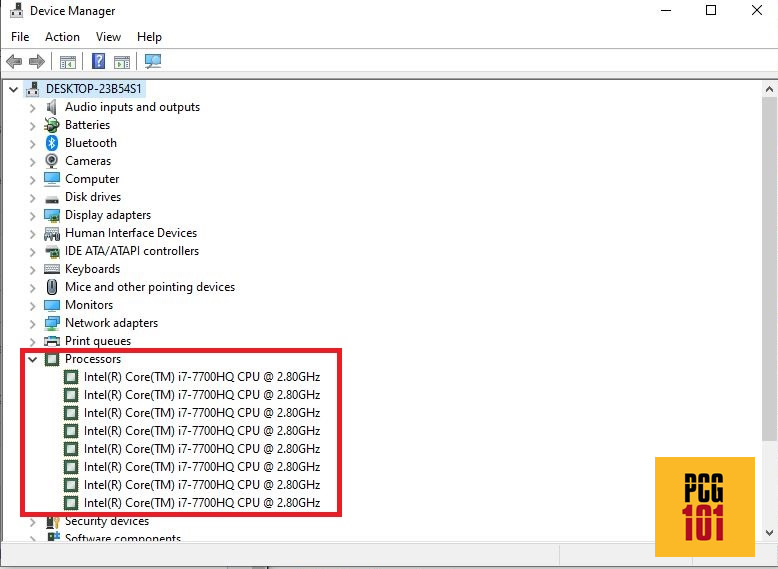Click the Processors chip icon

[x=52, y=359]
